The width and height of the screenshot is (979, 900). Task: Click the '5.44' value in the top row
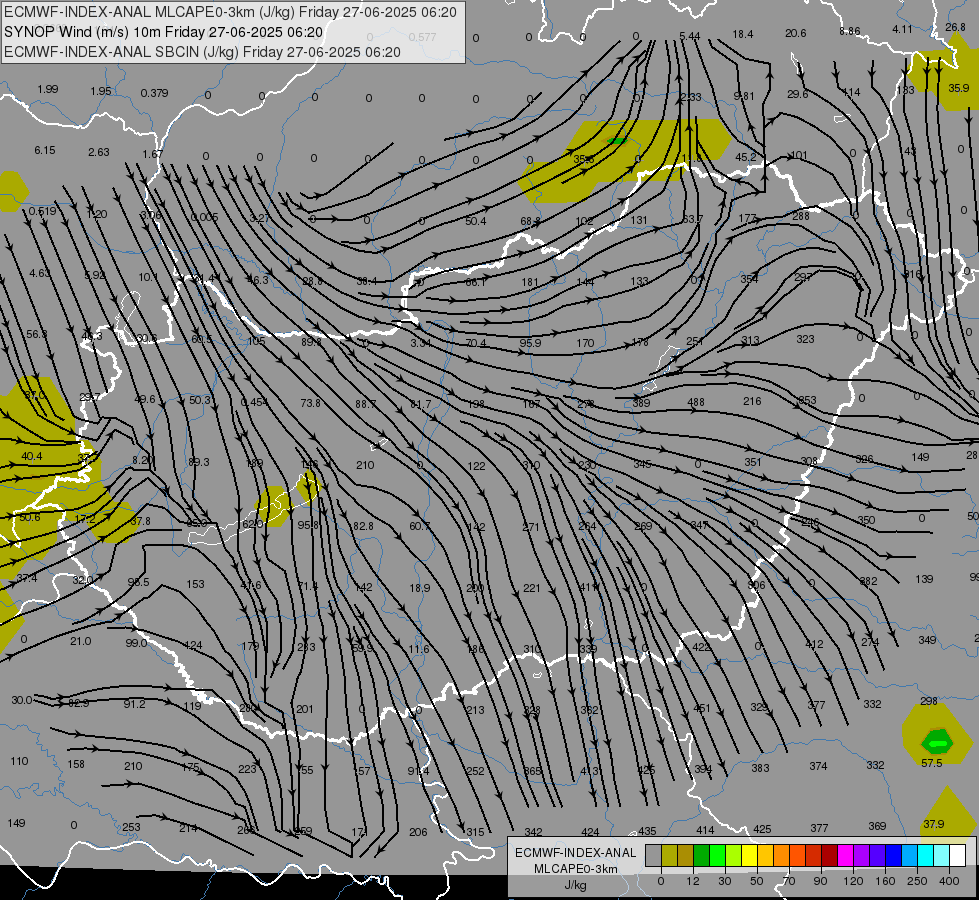click(x=689, y=36)
